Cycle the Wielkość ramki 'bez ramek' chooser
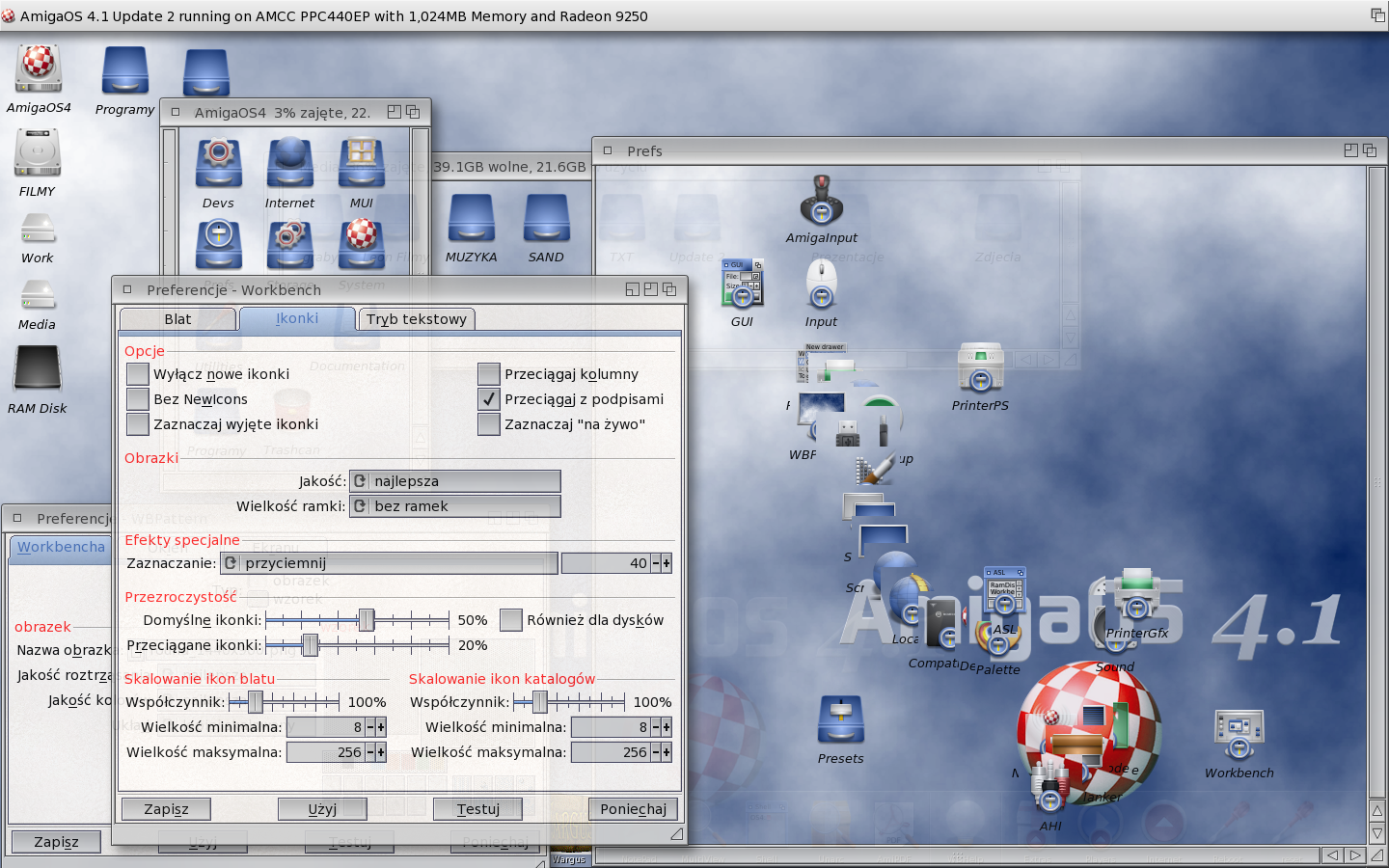1389x868 pixels. click(454, 506)
